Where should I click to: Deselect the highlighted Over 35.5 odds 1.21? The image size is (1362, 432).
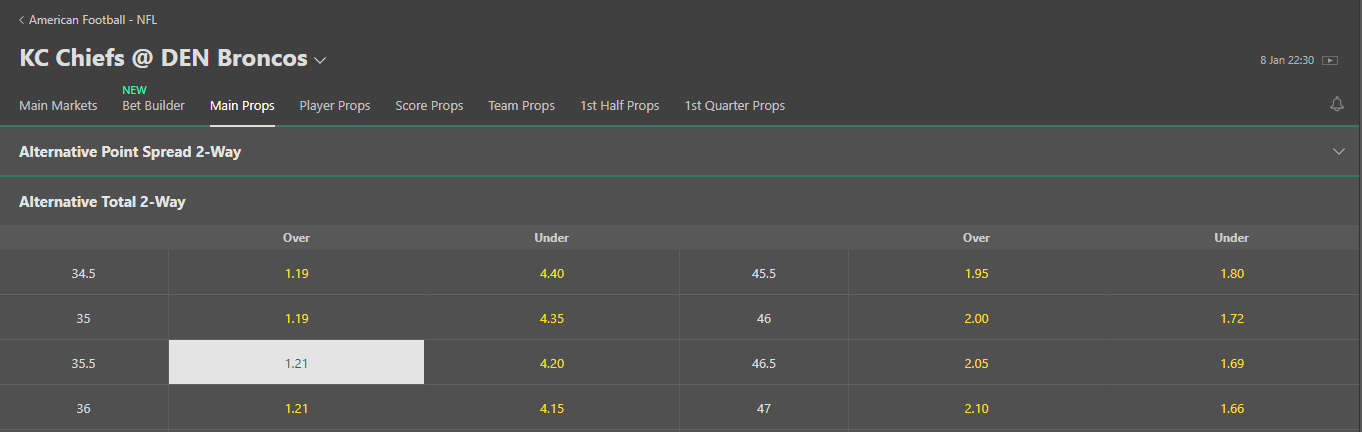[x=296, y=362]
